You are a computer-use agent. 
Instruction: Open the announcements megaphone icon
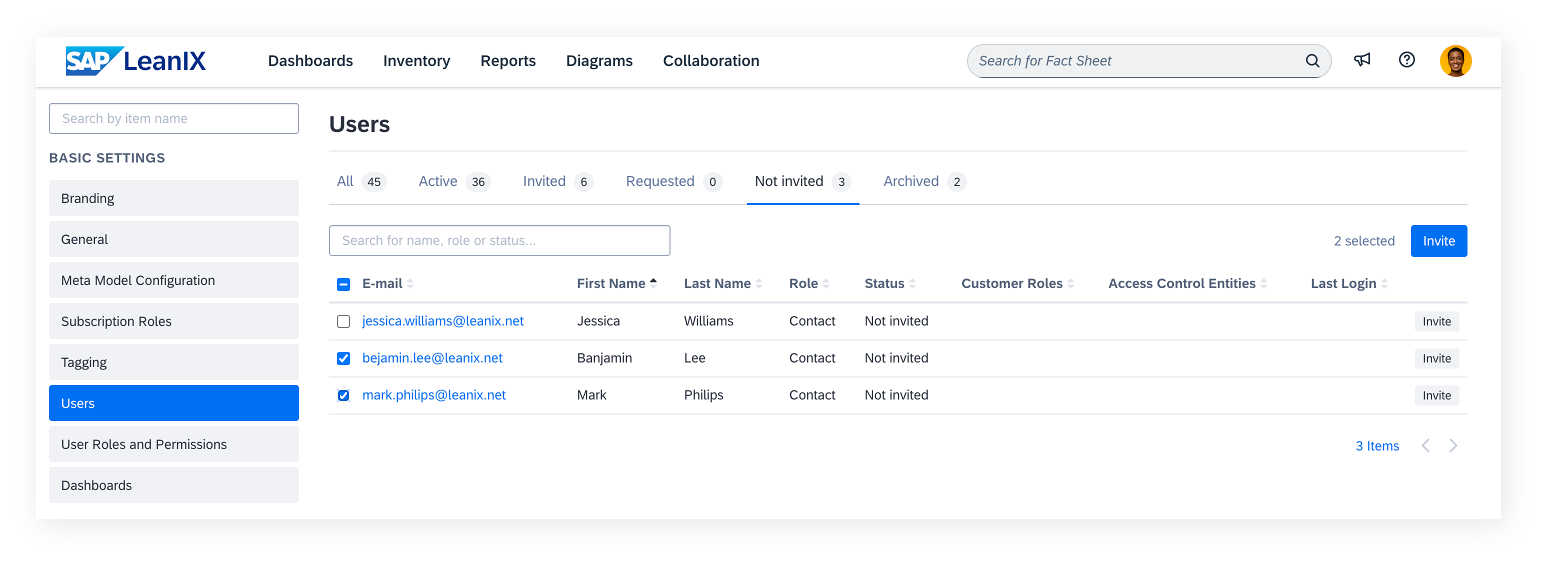tap(1362, 60)
